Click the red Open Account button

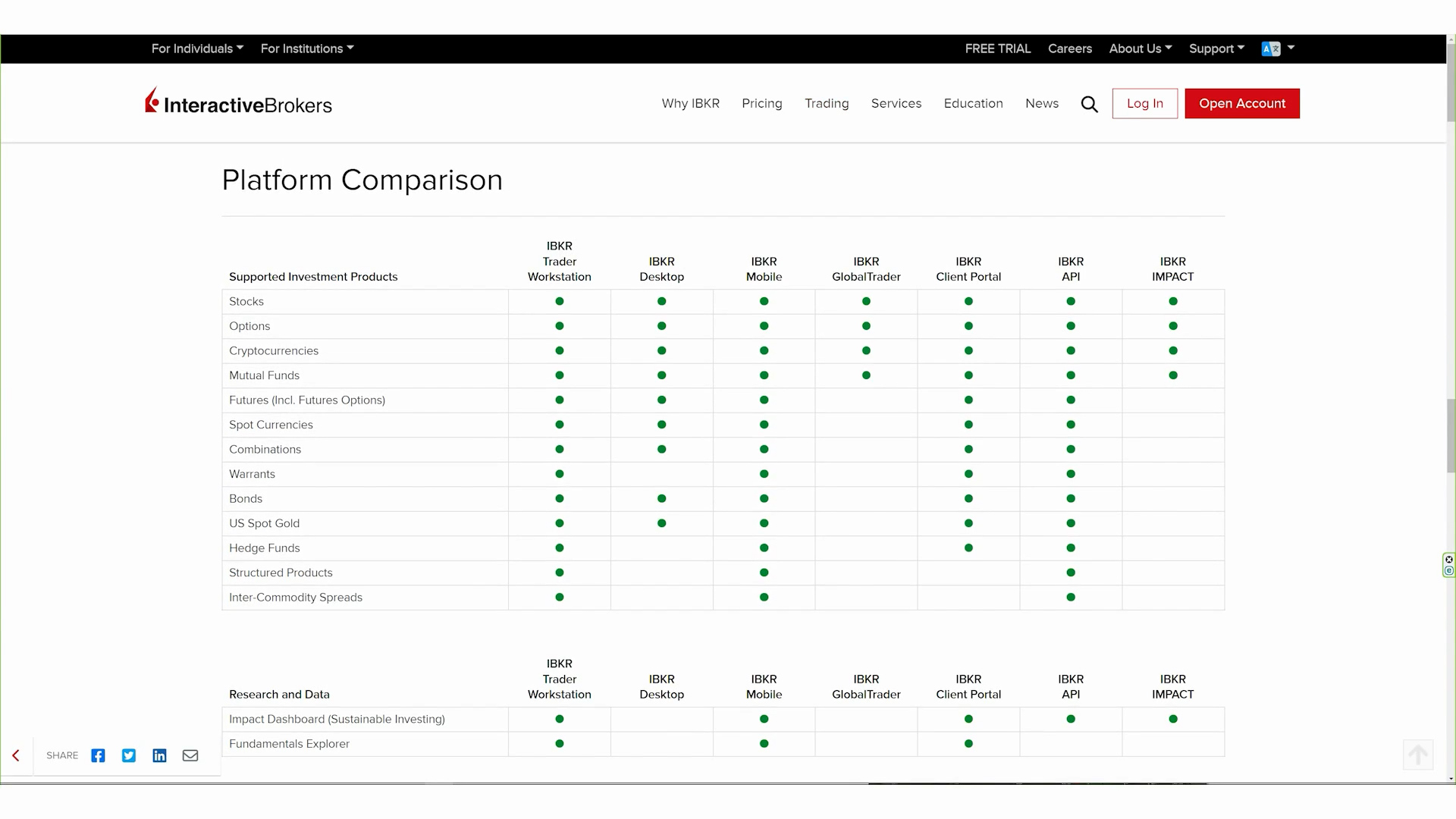click(x=1241, y=103)
